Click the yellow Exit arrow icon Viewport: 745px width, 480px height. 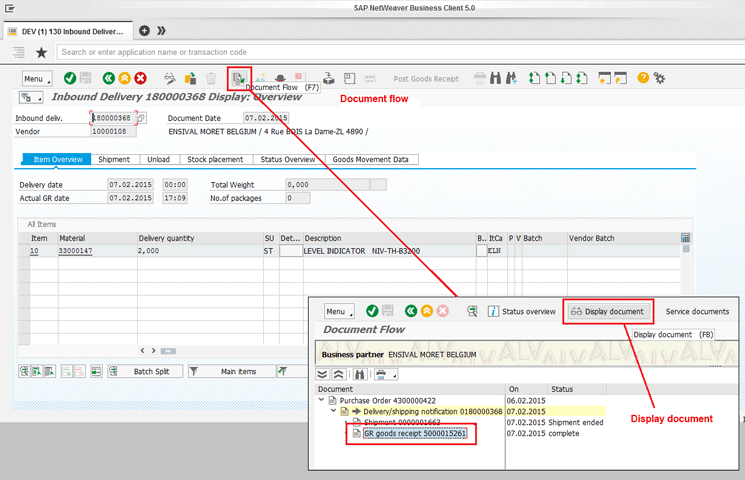tap(124, 78)
